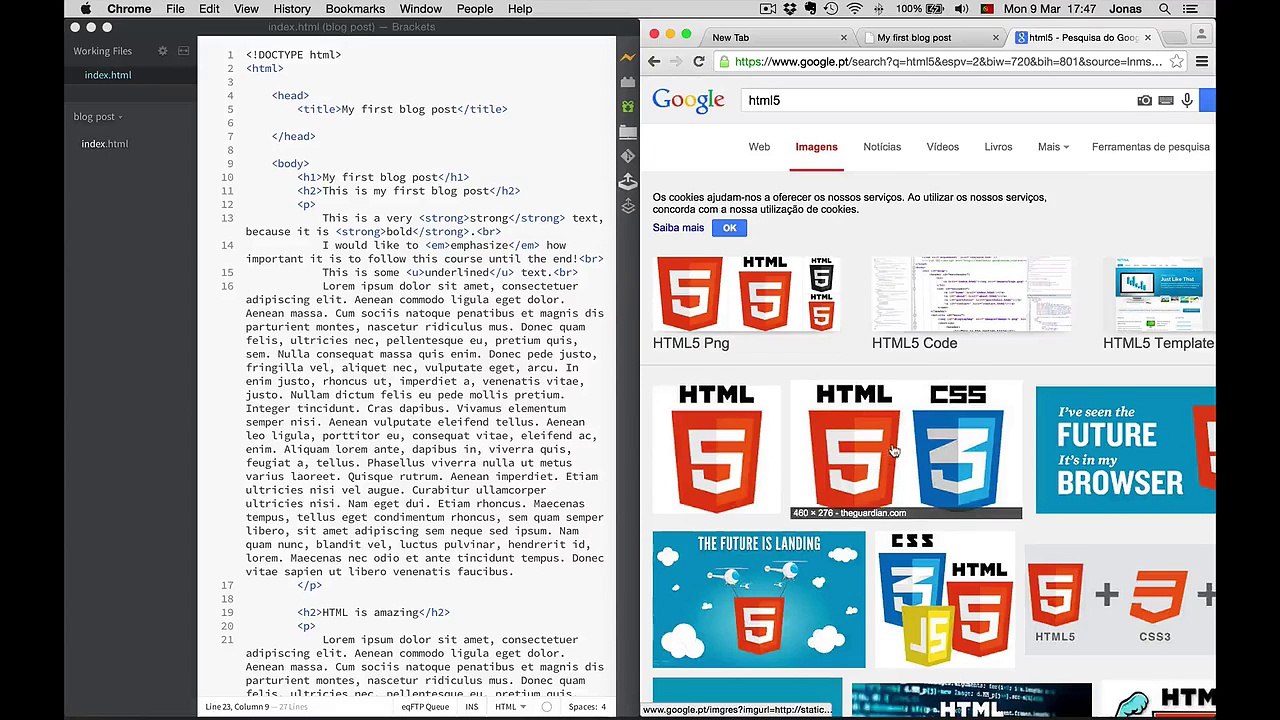Click the Evernote elephant icon in menu bar
The height and width of the screenshot is (720, 1280).
tap(811, 9)
